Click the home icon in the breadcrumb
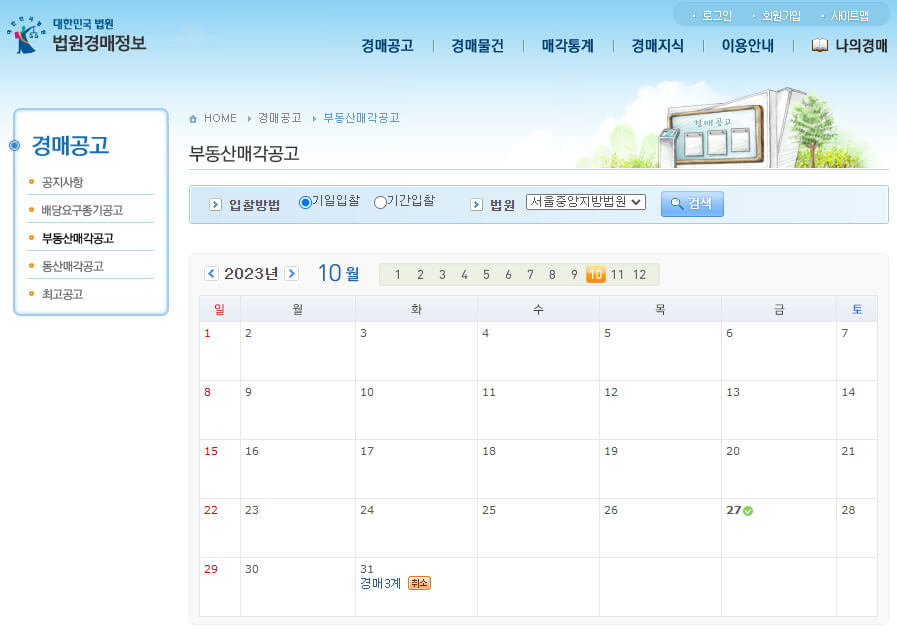 click(x=194, y=117)
